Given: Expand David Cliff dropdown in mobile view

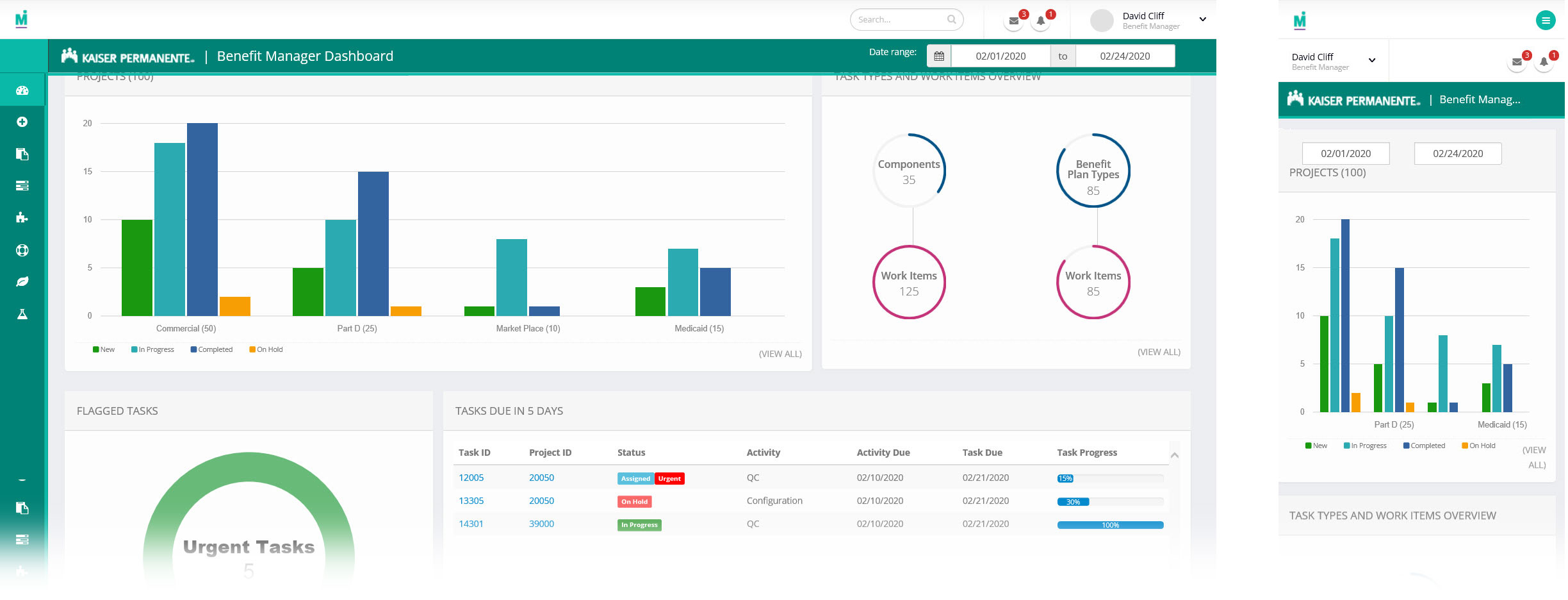Looking at the screenshot, I should 1372,60.
